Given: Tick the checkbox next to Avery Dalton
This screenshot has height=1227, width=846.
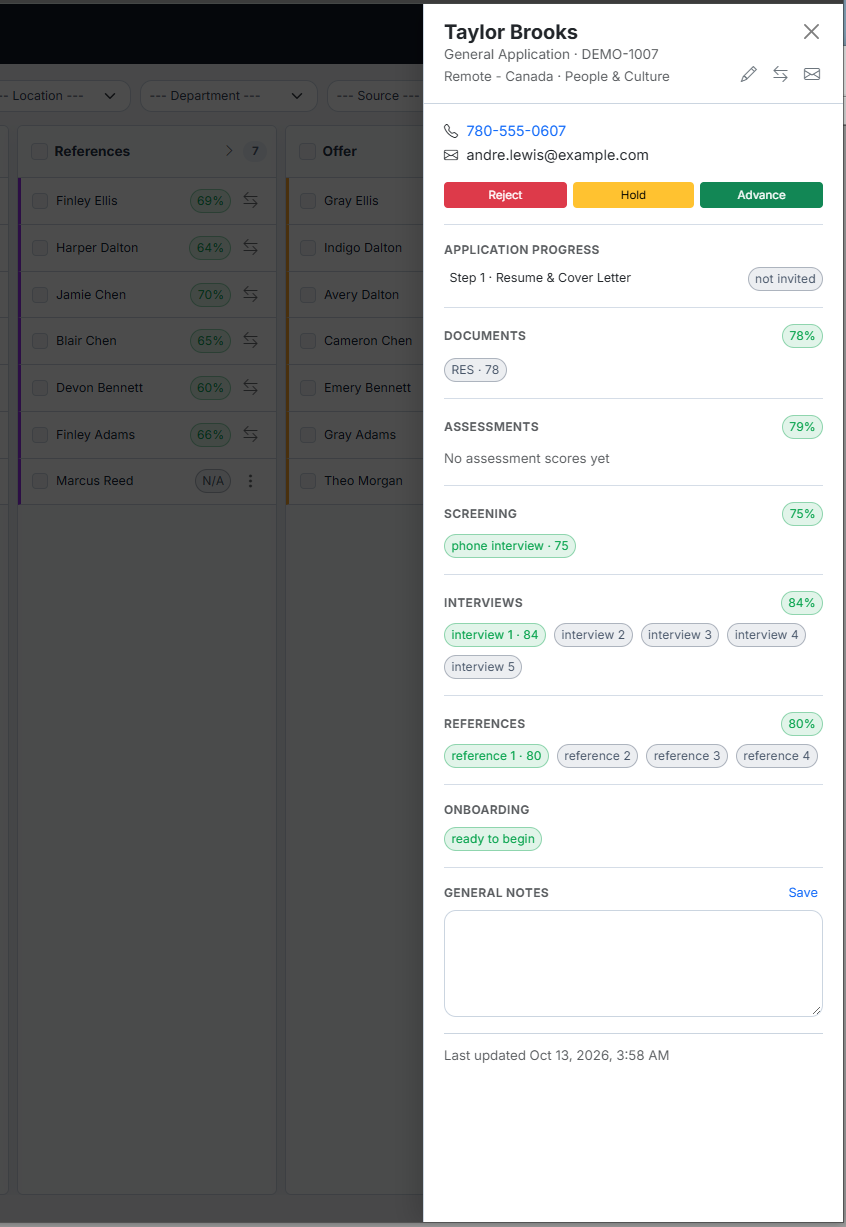Looking at the screenshot, I should 308,295.
